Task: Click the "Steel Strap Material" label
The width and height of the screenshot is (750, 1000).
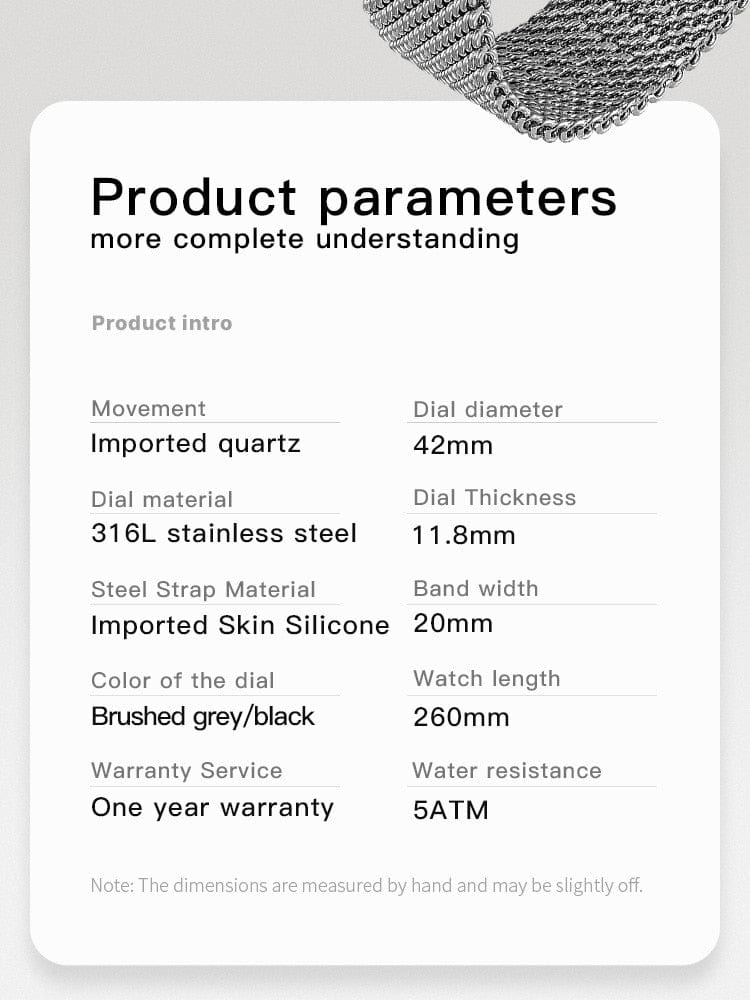Action: coord(203,589)
